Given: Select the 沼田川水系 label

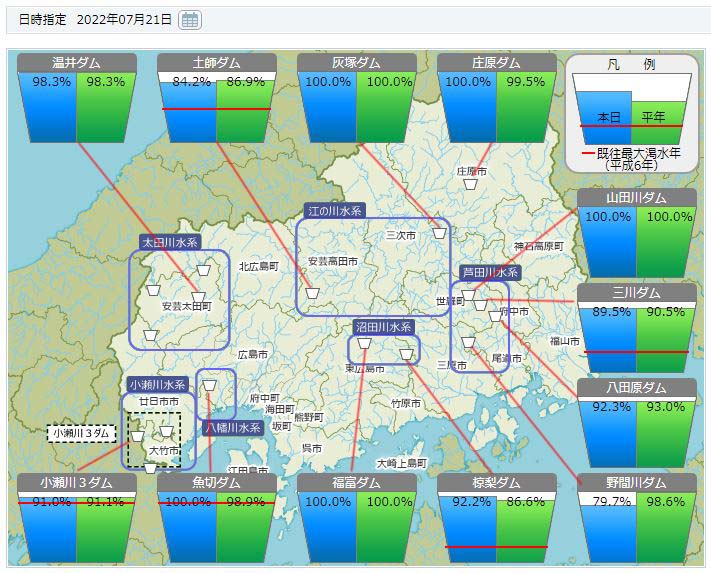Looking at the screenshot, I should click(x=383, y=327).
